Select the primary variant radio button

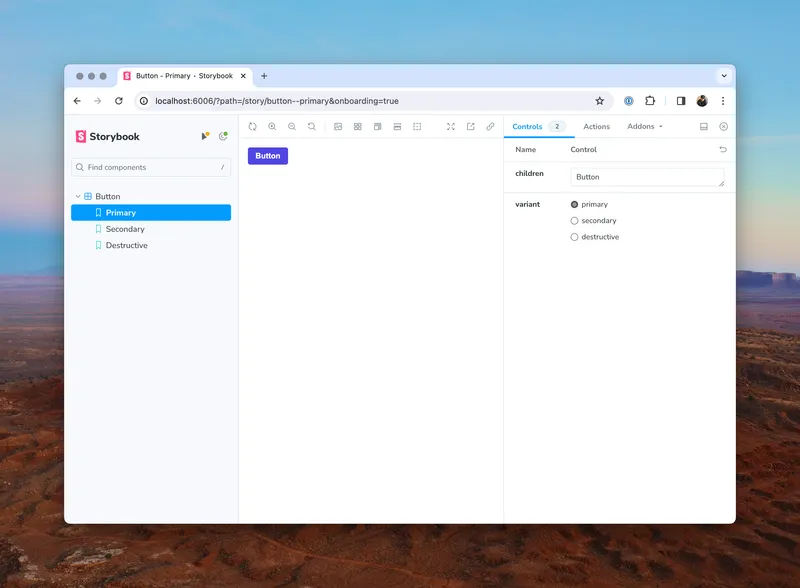(574, 204)
